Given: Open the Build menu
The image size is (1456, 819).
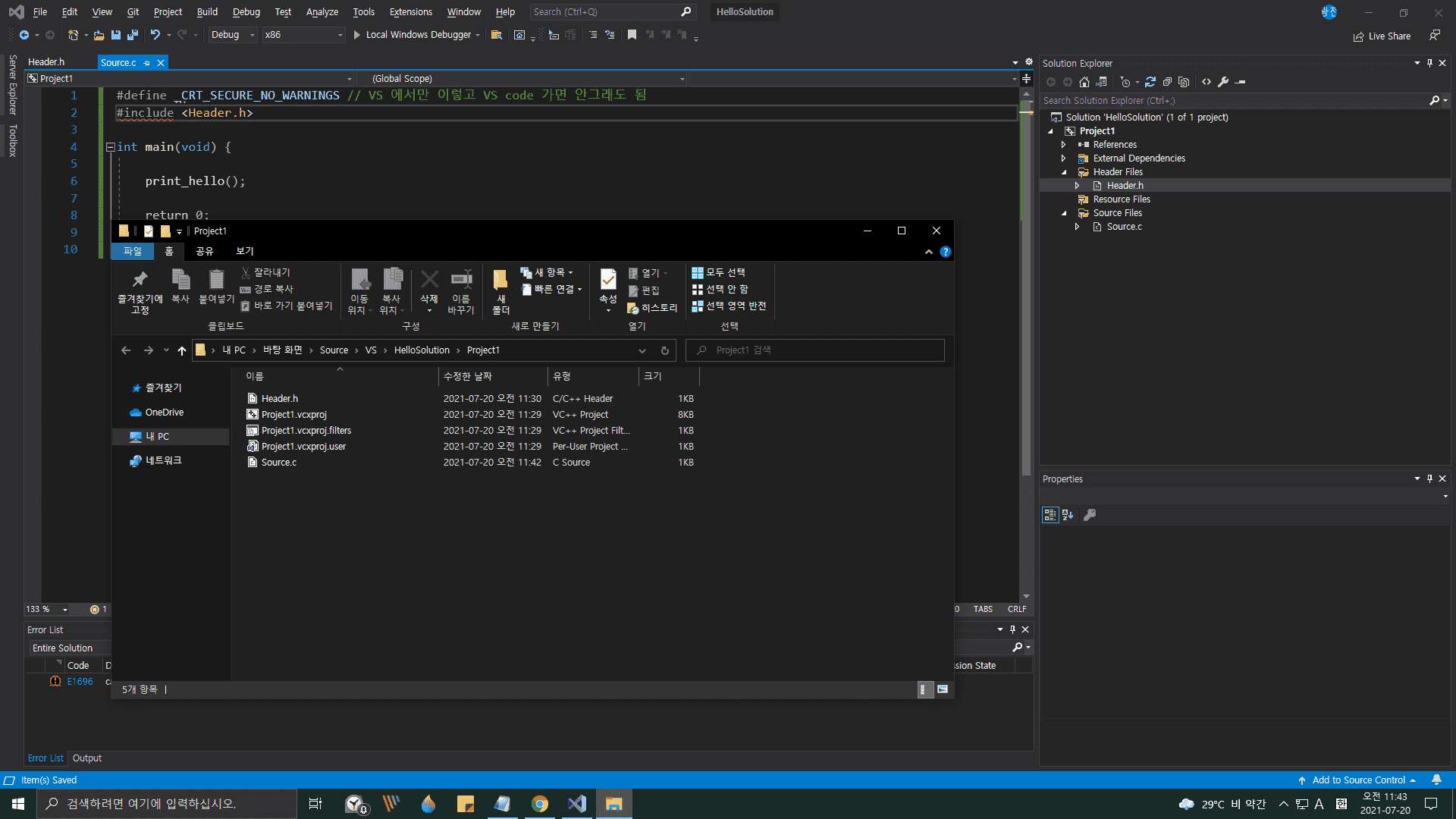Looking at the screenshot, I should [x=206, y=12].
